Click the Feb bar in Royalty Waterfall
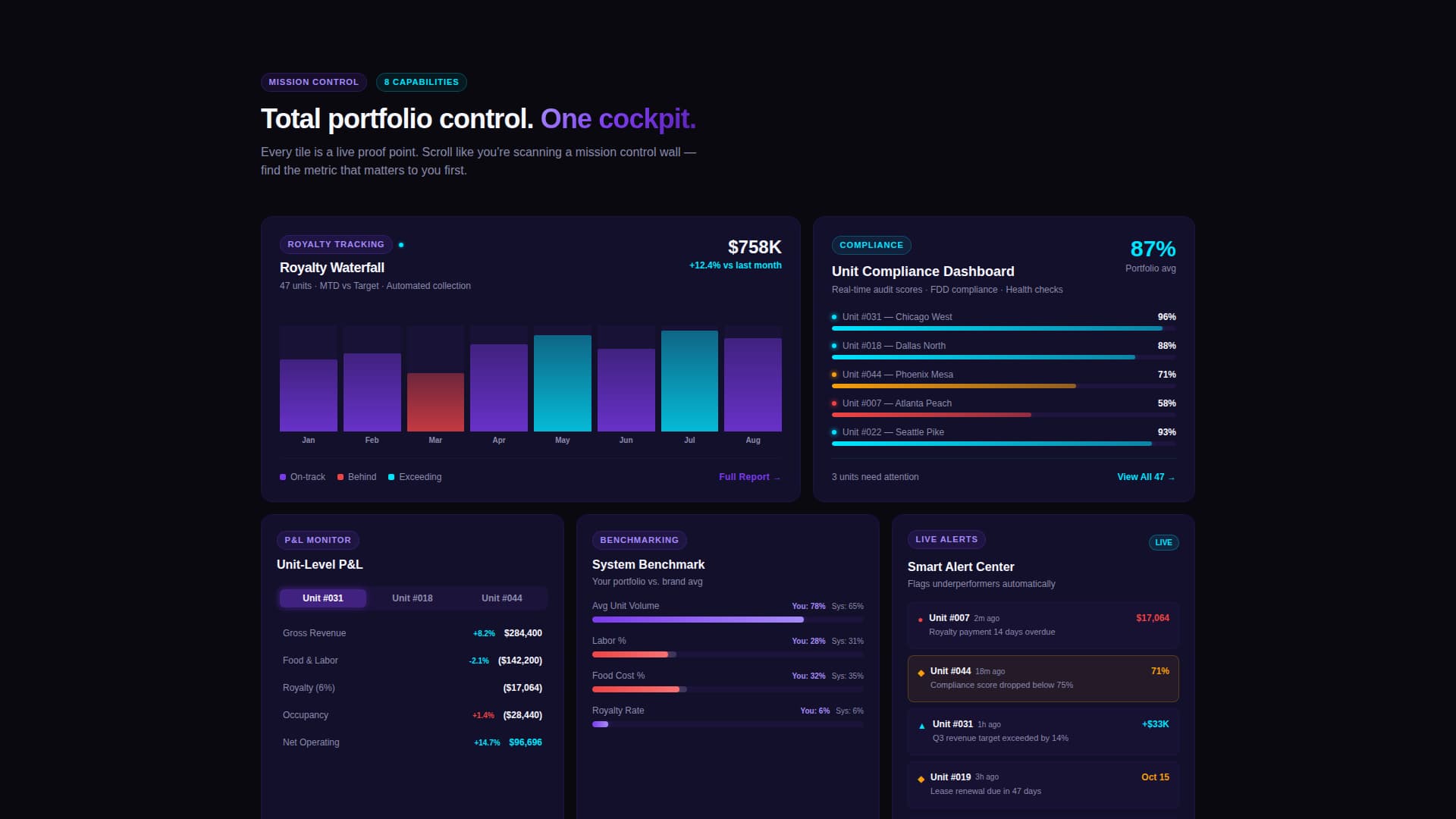 point(372,392)
